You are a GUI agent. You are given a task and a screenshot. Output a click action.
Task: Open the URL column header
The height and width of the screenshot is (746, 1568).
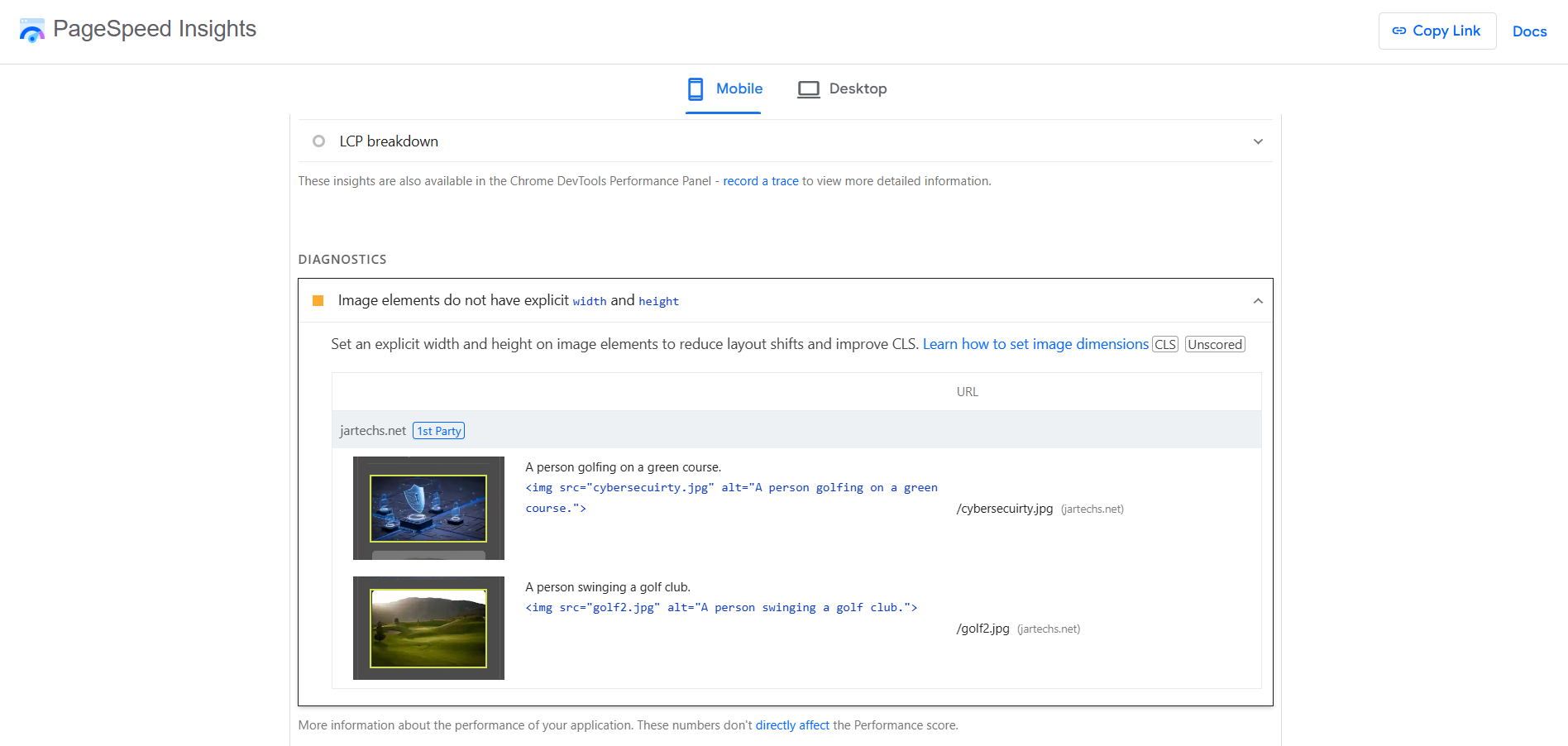967,391
